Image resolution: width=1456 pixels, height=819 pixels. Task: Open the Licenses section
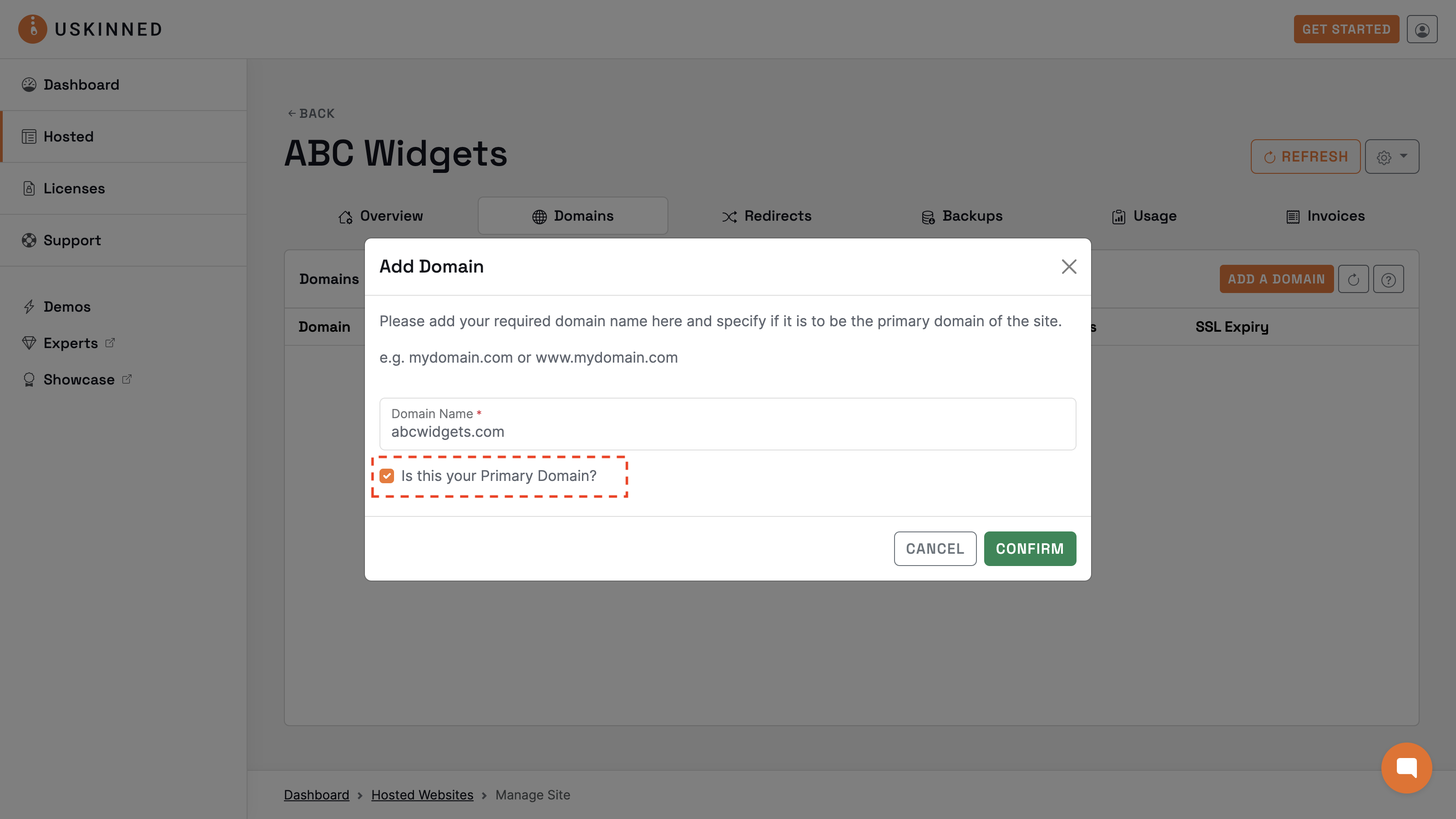coord(74,188)
